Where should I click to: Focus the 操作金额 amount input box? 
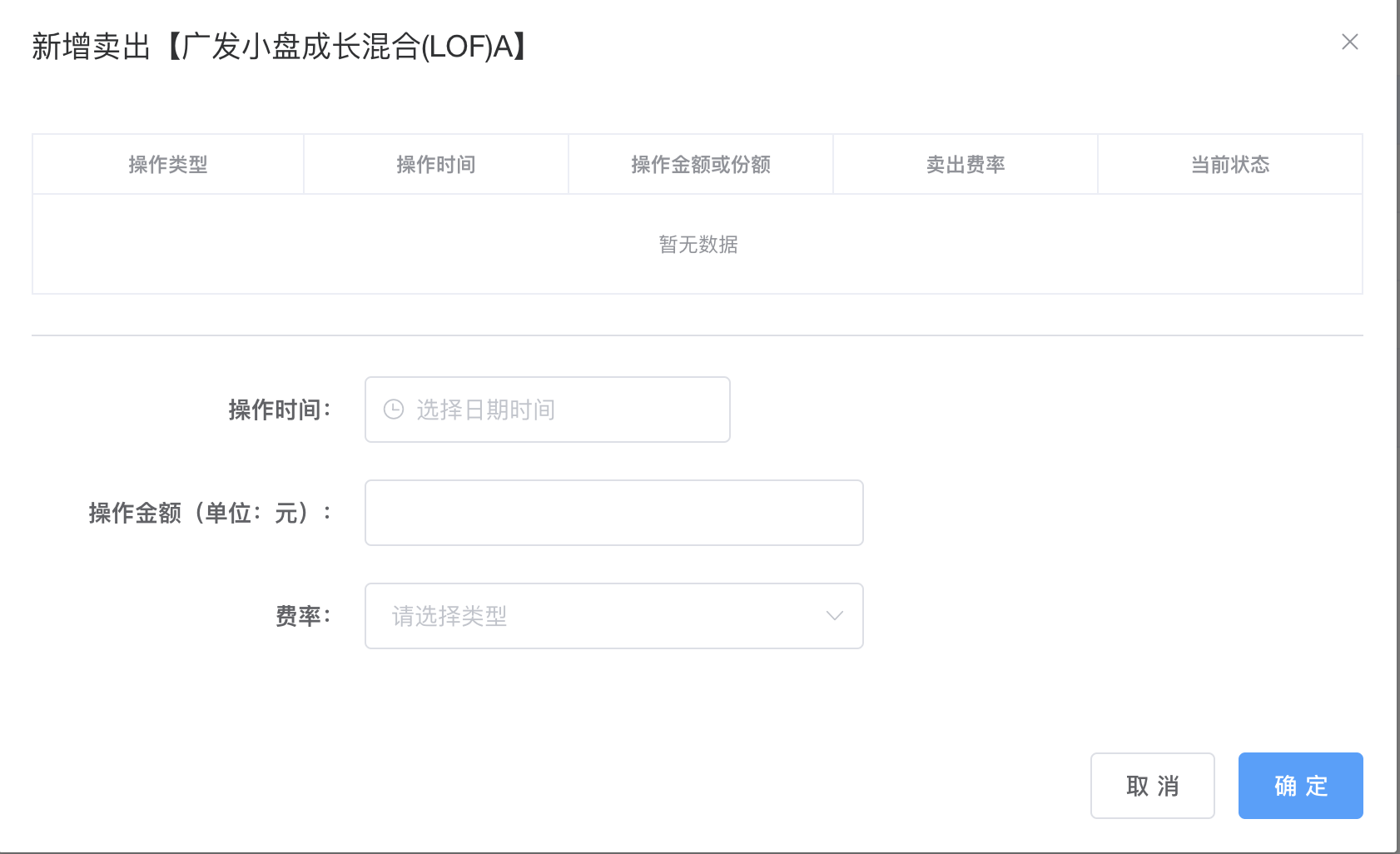pyautogui.click(x=614, y=513)
